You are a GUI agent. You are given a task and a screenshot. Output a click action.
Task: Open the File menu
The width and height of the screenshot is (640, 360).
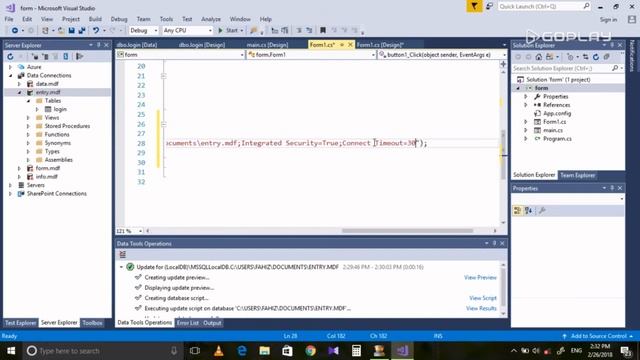[x=9, y=19]
